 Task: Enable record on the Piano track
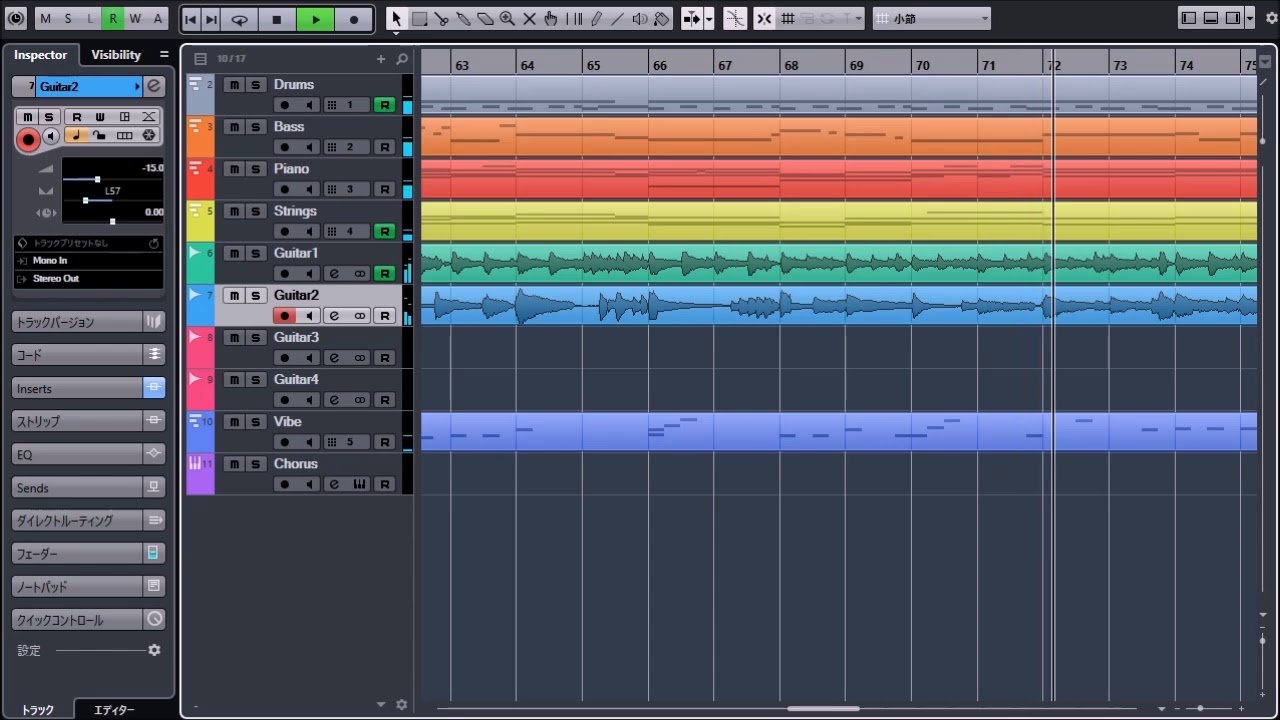[285, 189]
